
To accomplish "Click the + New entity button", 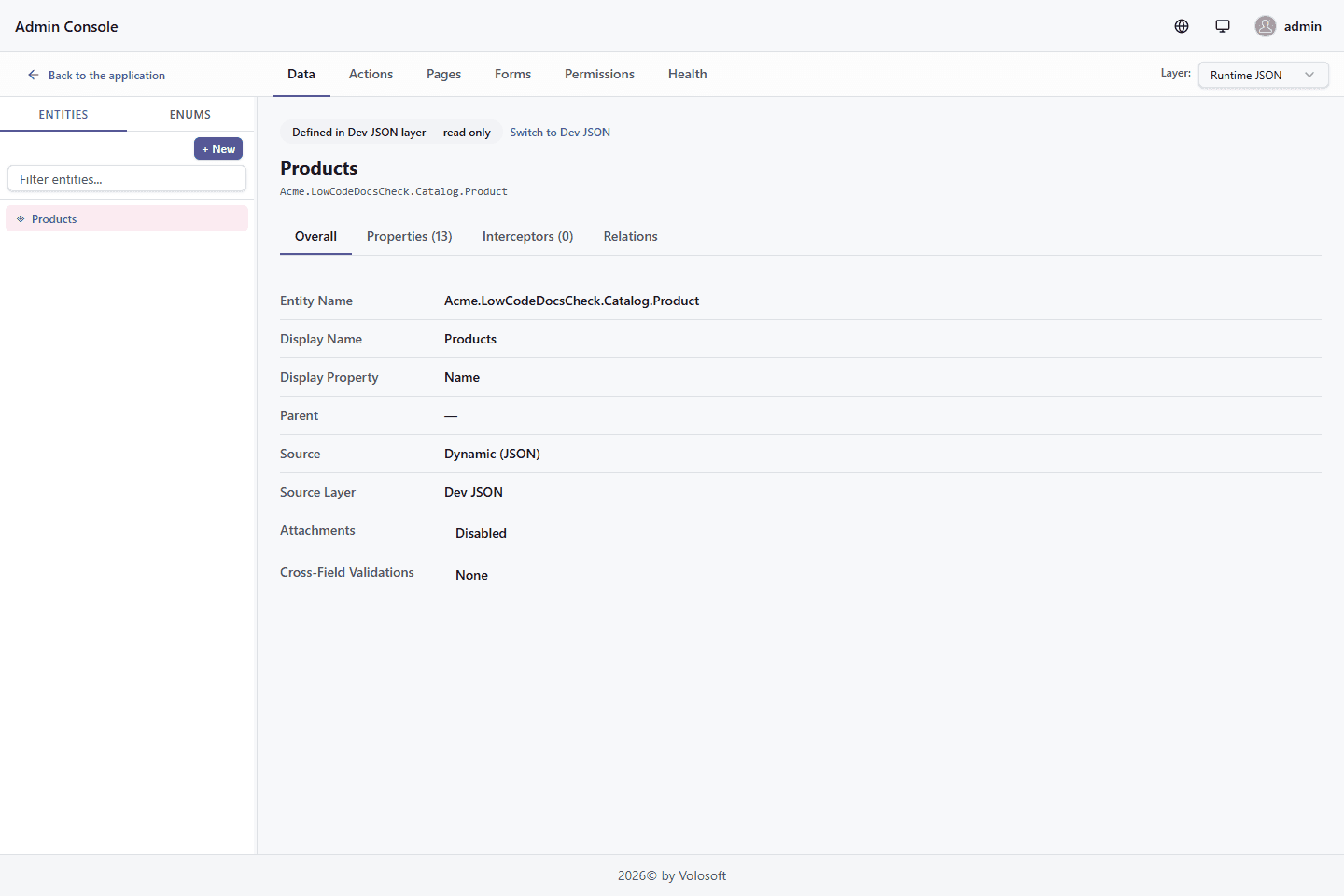I will click(x=218, y=148).
